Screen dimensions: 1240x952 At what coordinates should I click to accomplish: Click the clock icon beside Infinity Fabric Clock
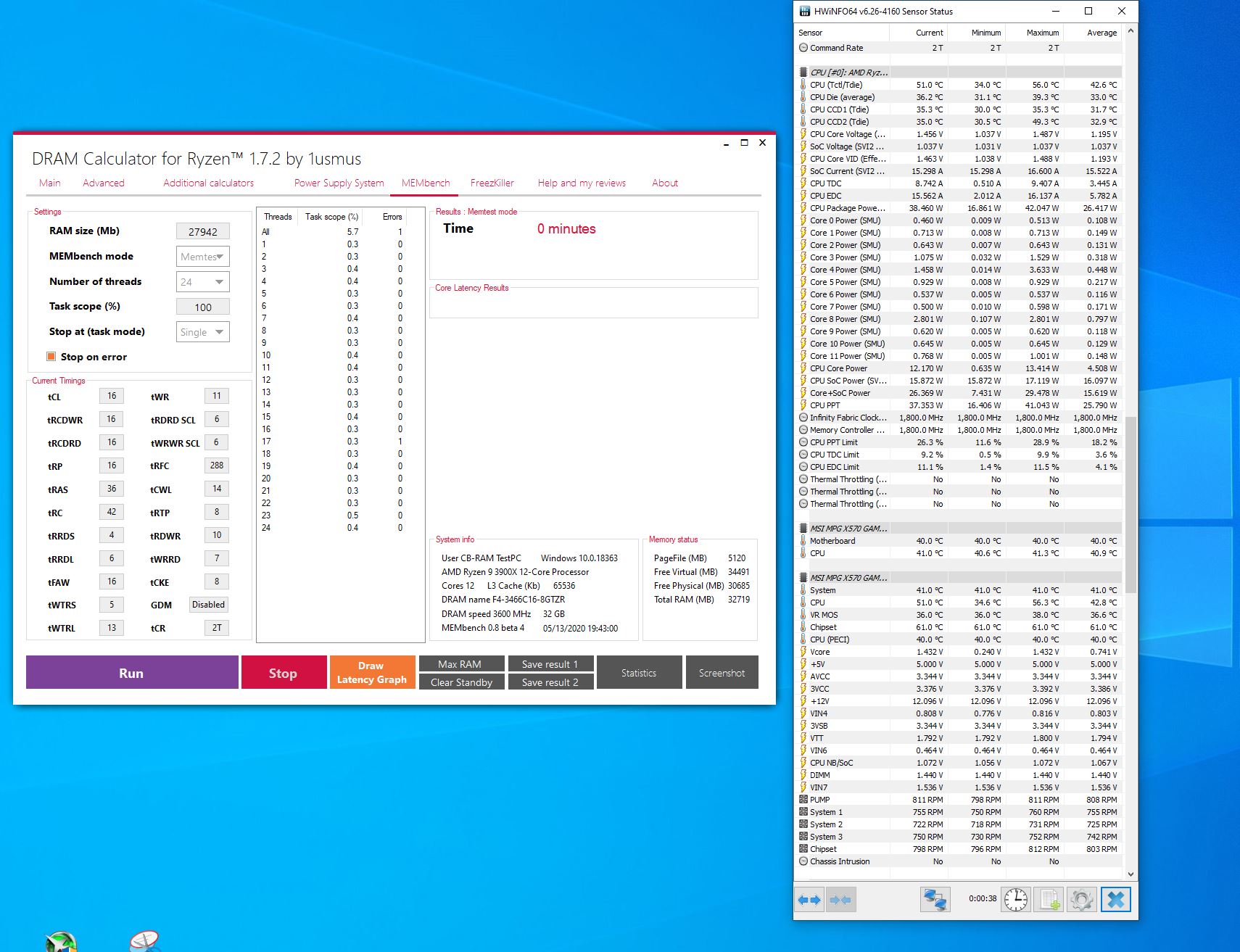(803, 418)
